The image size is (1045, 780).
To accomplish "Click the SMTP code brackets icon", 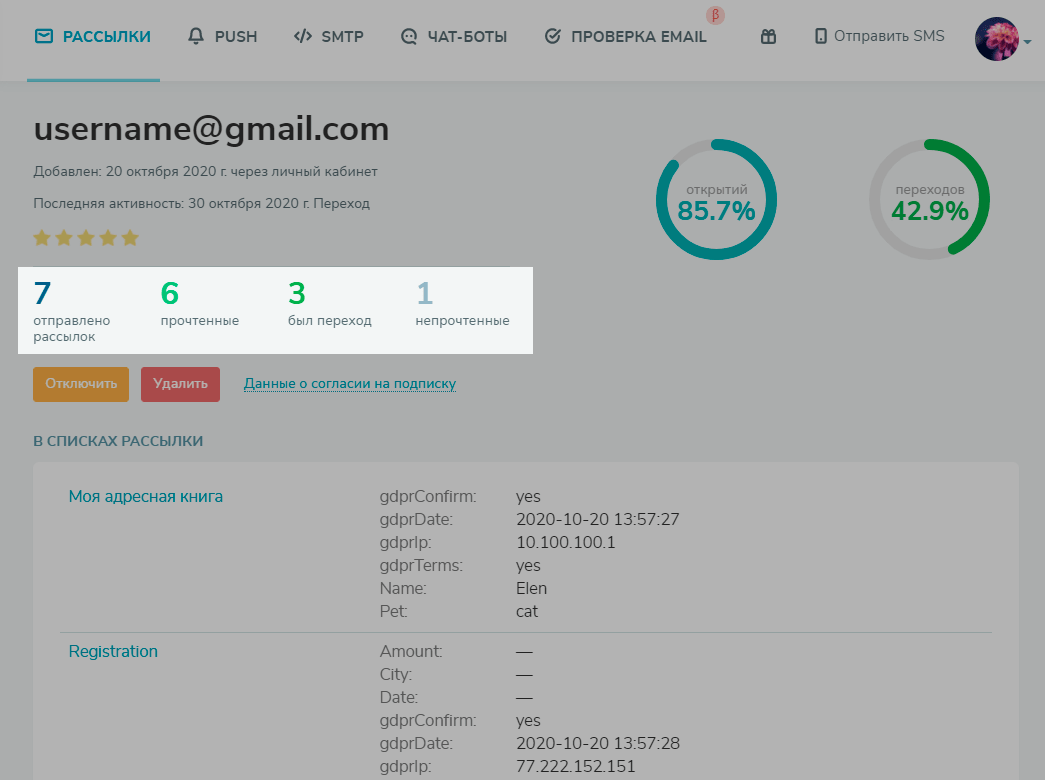I will tap(302, 37).
